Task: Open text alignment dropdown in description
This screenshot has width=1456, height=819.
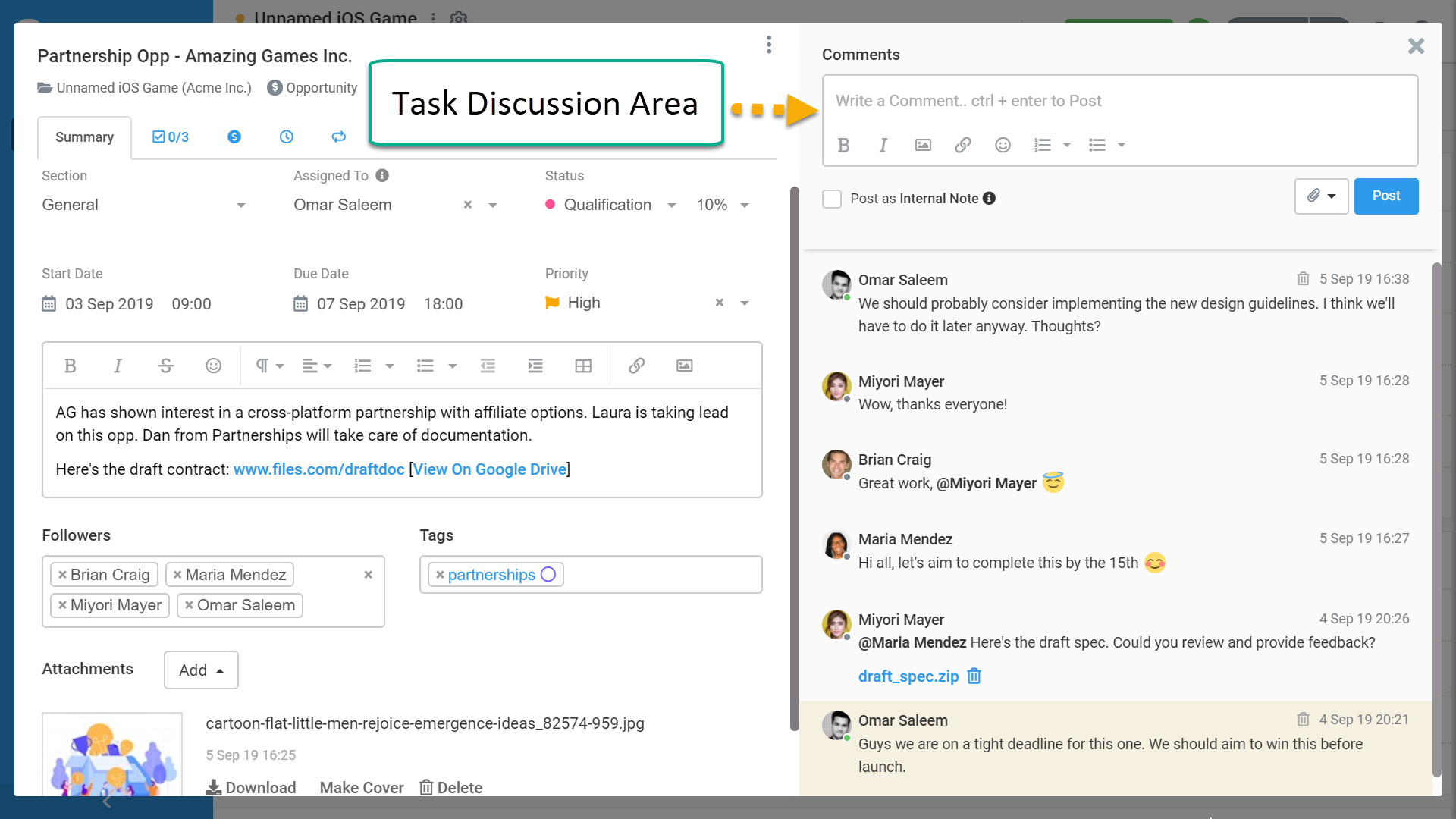Action: click(x=317, y=366)
